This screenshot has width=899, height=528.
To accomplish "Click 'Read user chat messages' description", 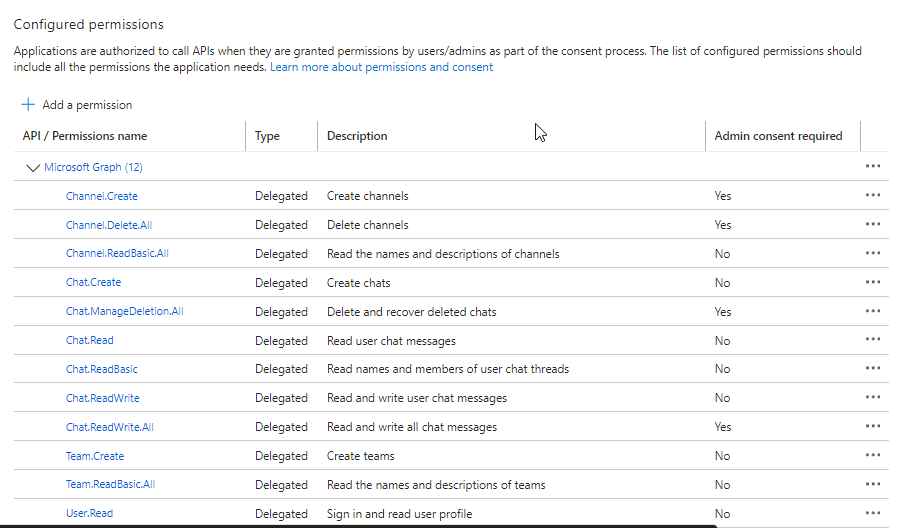I will pyautogui.click(x=391, y=341).
